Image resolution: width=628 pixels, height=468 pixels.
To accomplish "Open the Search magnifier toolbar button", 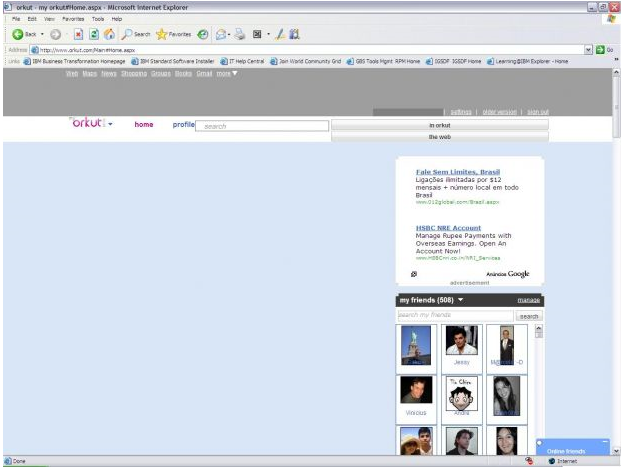I will click(137, 34).
